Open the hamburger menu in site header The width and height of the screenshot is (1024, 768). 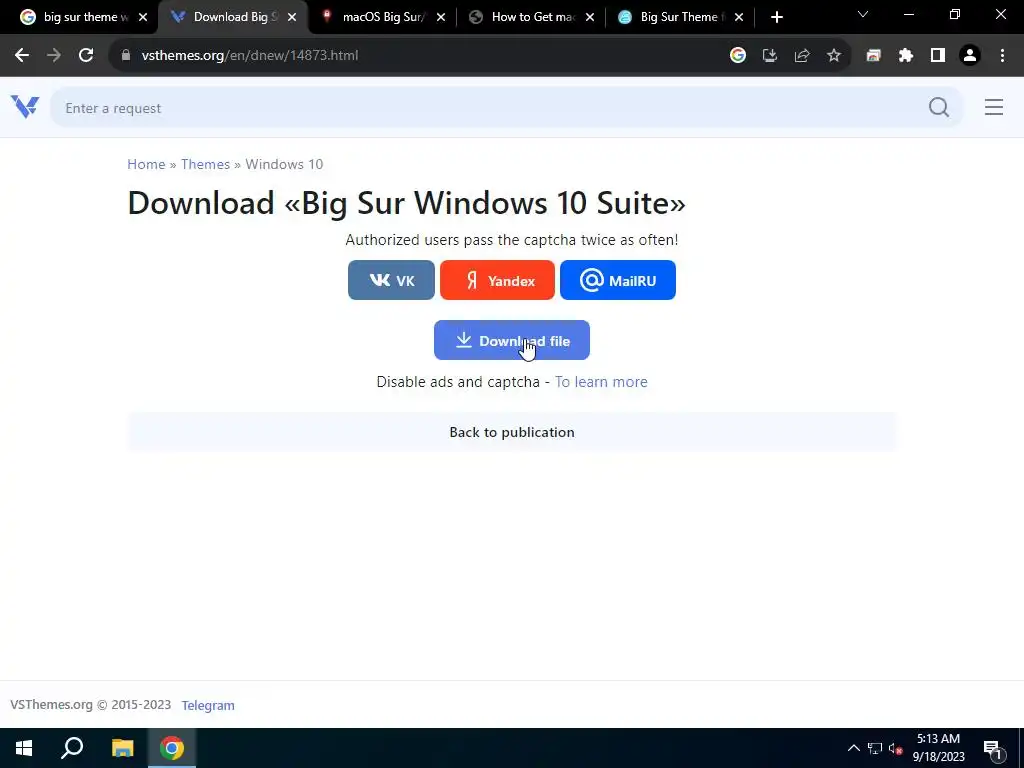(993, 107)
